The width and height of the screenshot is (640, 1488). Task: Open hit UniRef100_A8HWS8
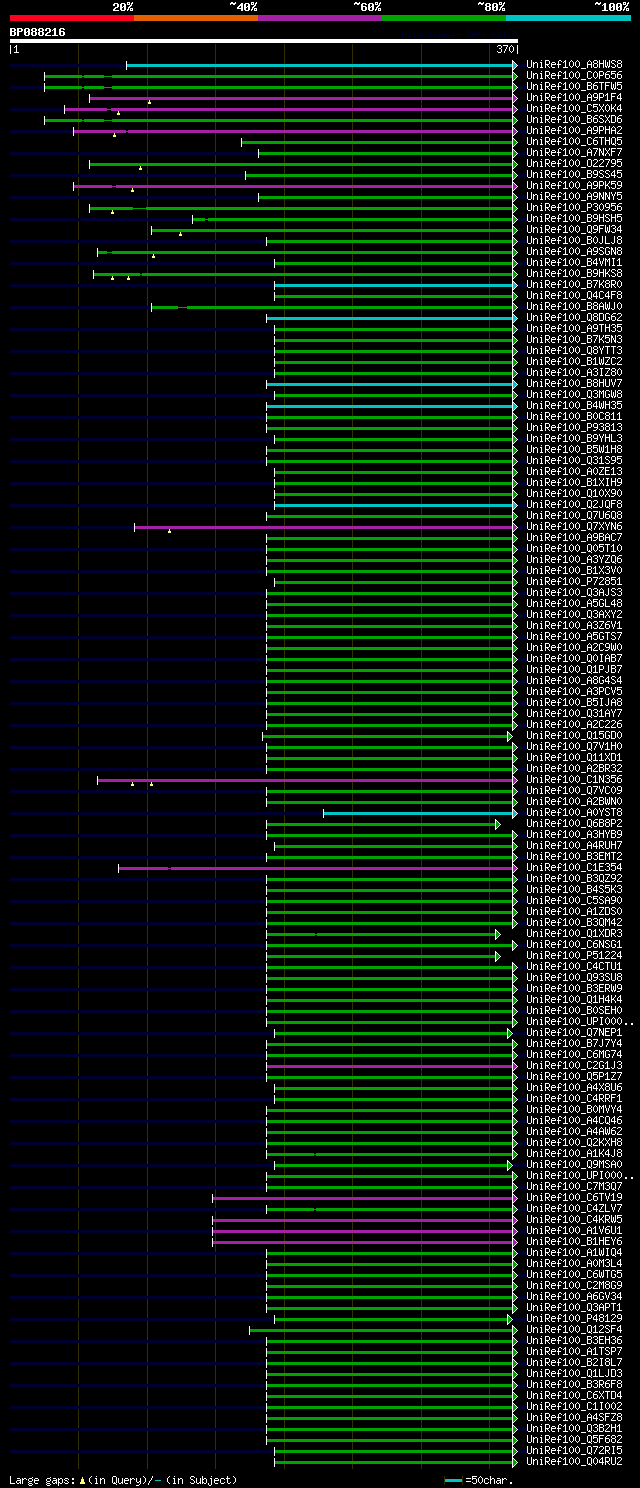pyautogui.click(x=574, y=65)
